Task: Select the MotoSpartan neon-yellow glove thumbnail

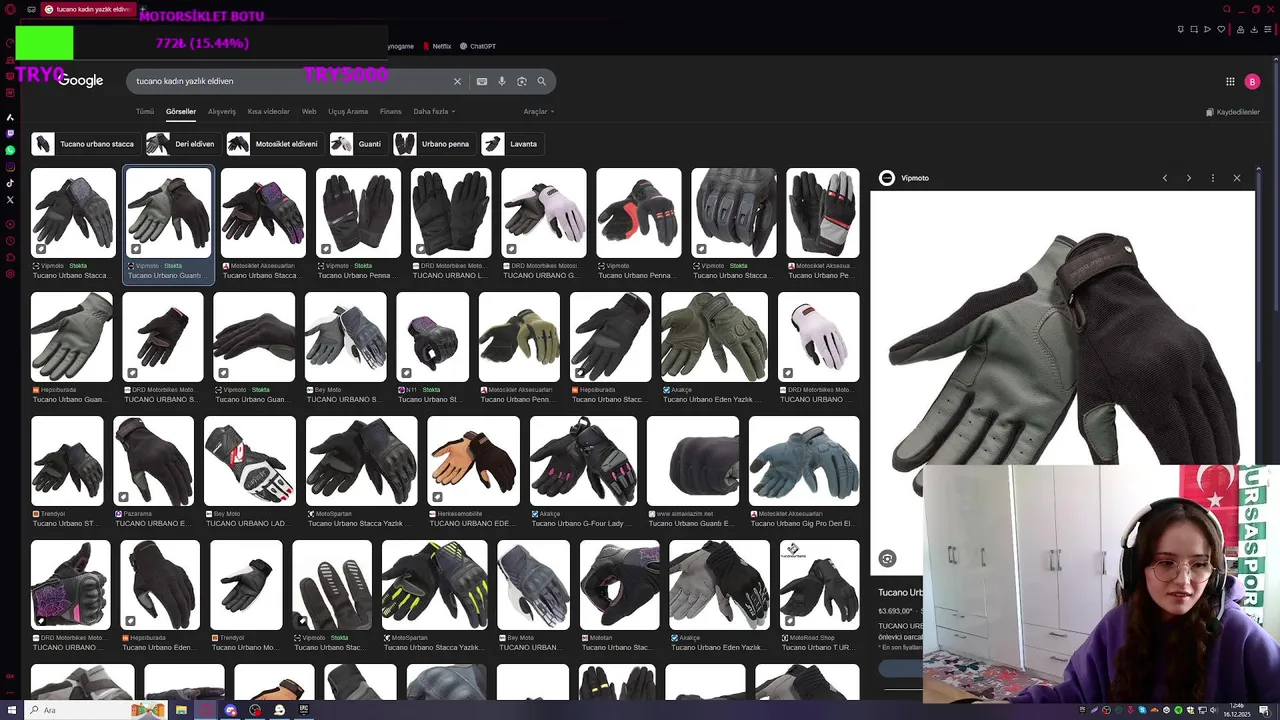Action: tap(435, 585)
